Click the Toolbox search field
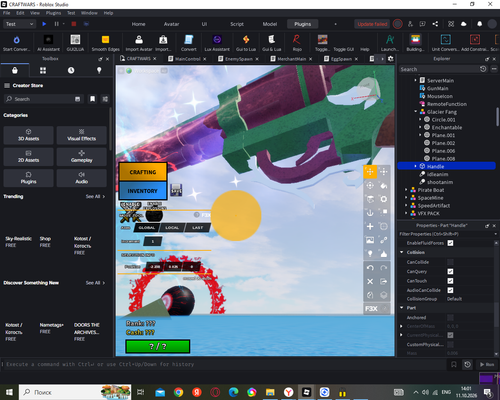This screenshot has width=500, height=400. tap(43, 99)
